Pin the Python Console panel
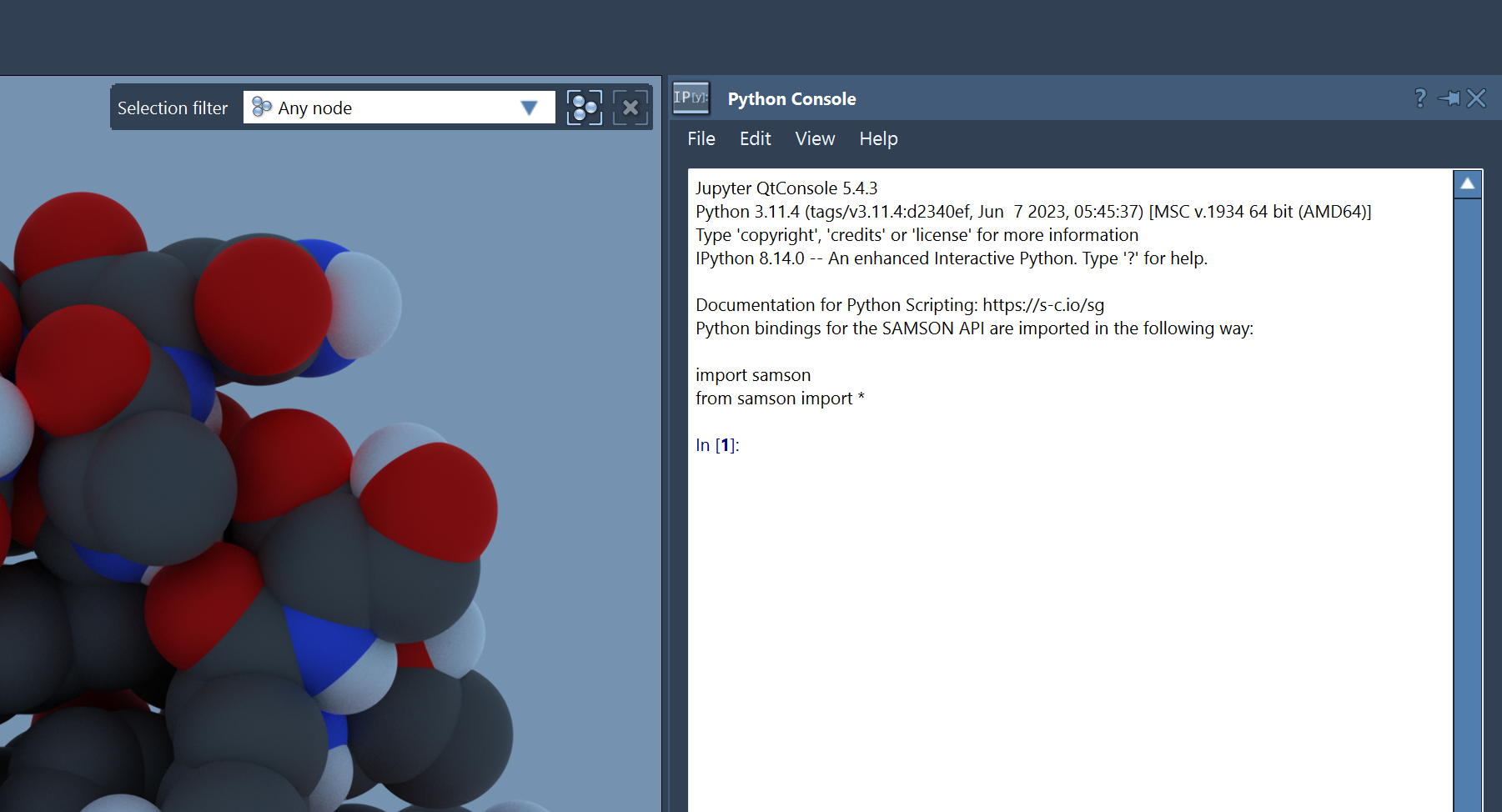The height and width of the screenshot is (812, 1502). (x=1449, y=98)
